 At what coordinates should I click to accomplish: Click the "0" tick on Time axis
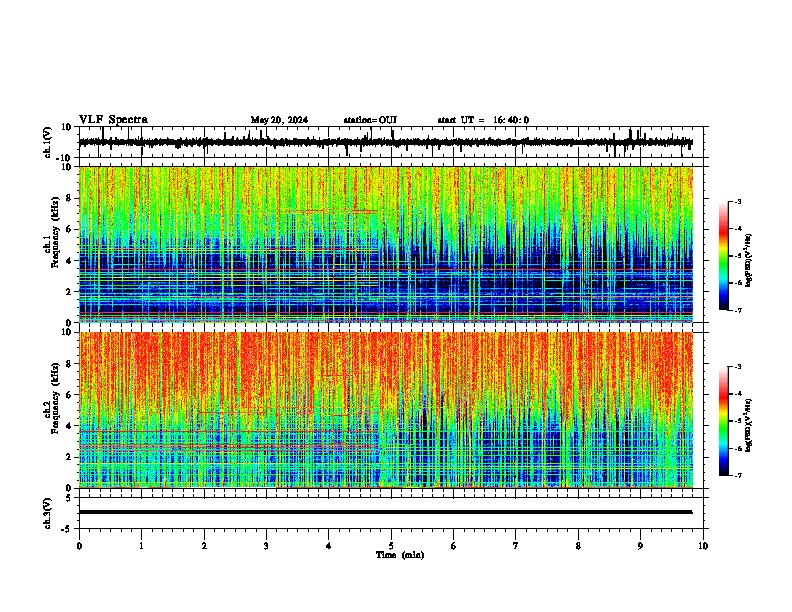tap(79, 546)
